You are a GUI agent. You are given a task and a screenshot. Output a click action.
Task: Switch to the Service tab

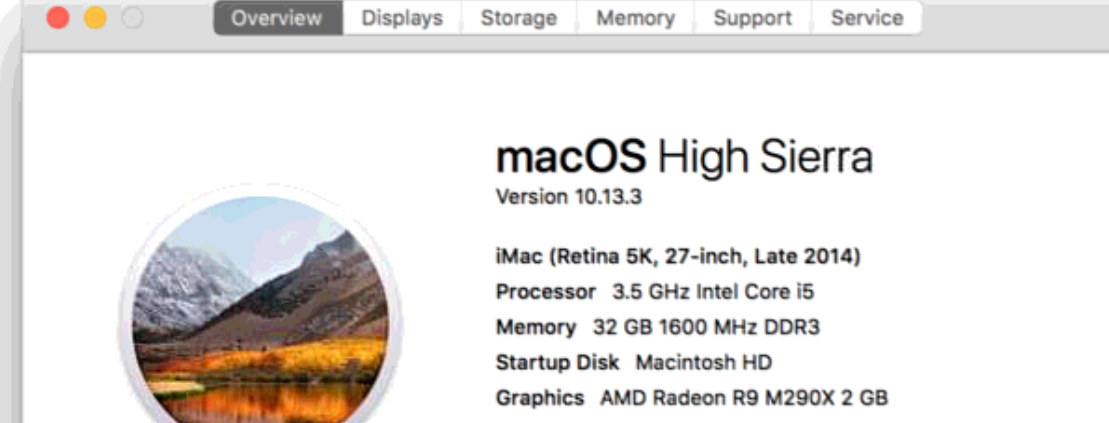(866, 18)
